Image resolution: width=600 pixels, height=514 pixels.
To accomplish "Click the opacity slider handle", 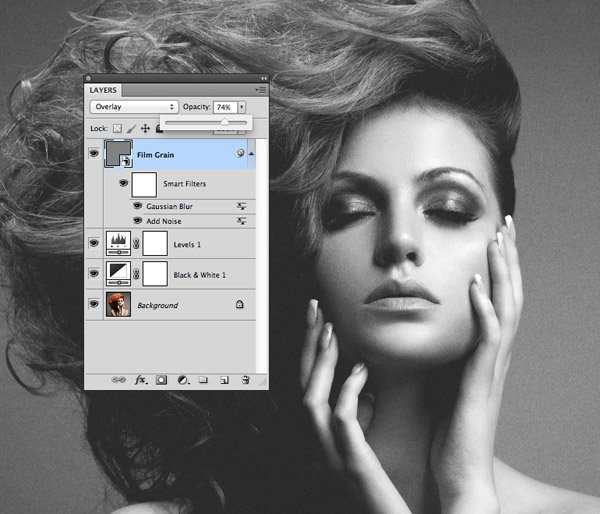I will (224, 122).
